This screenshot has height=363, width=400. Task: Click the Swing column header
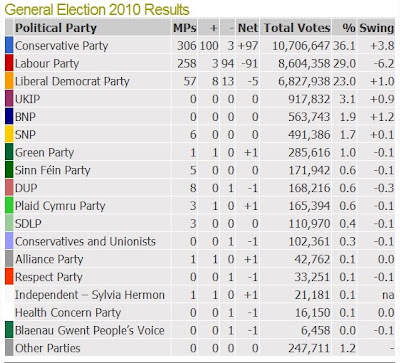coord(376,28)
